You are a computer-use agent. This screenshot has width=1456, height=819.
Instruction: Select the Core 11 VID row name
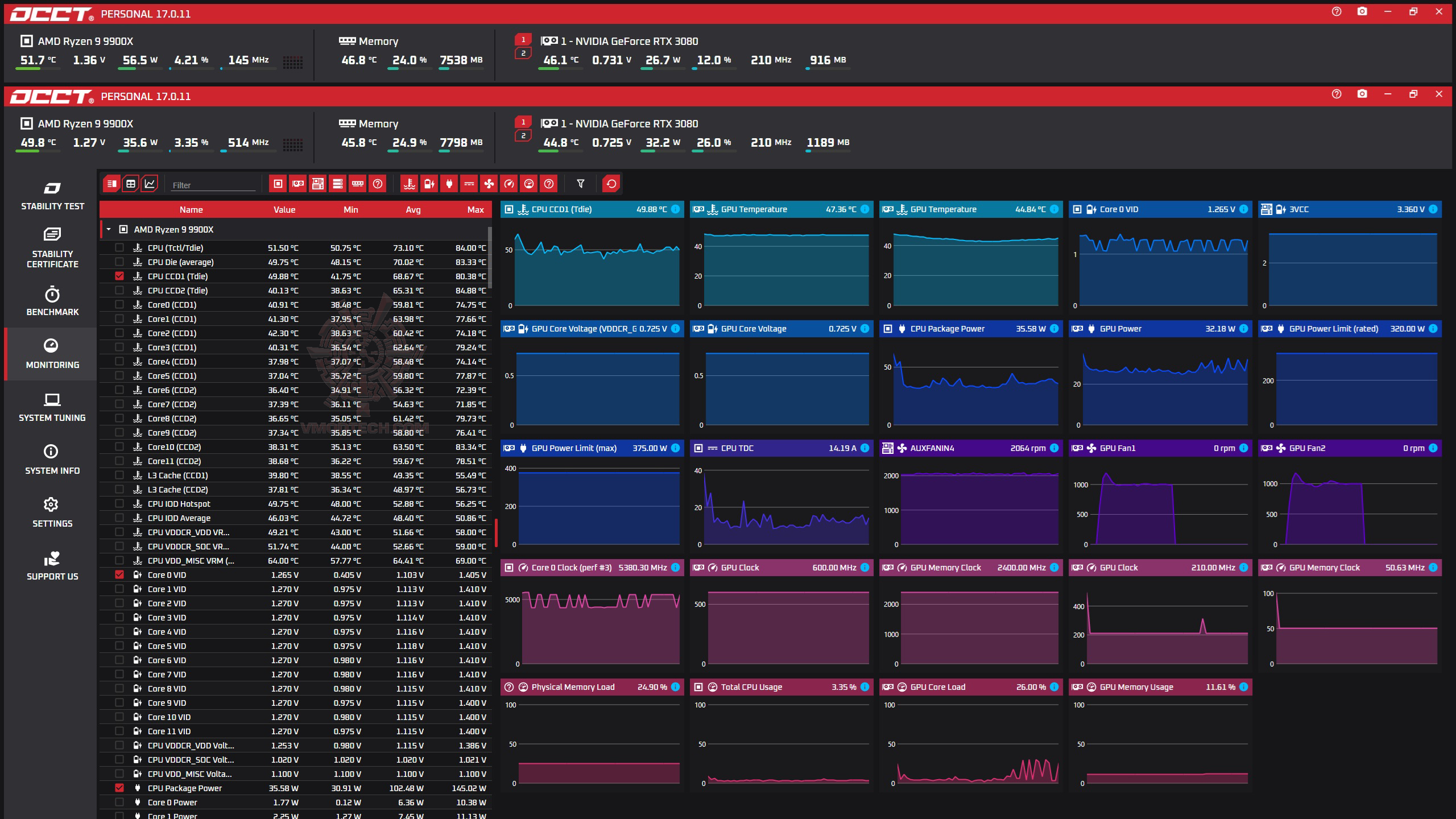[169, 731]
